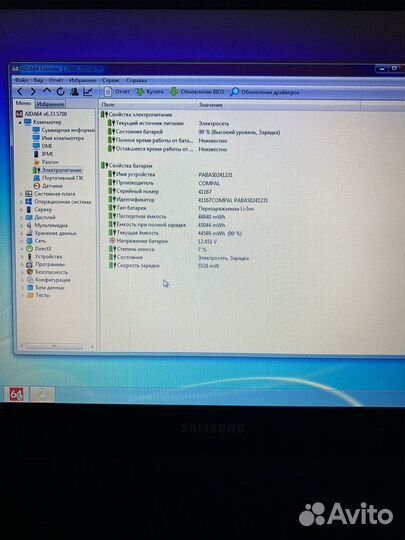Select База данных tree item

(x=46, y=287)
